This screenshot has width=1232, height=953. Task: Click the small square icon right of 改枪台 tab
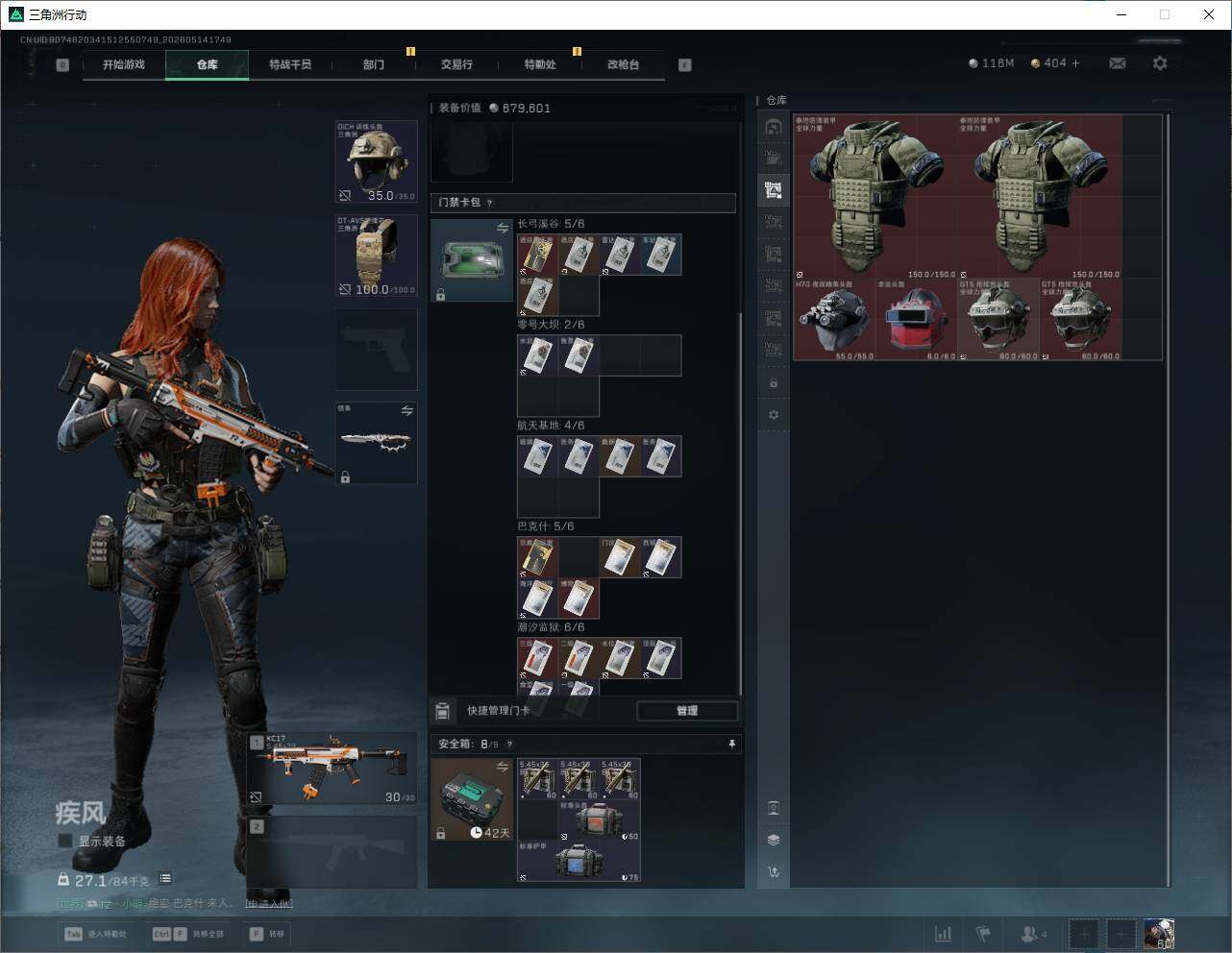click(x=685, y=65)
